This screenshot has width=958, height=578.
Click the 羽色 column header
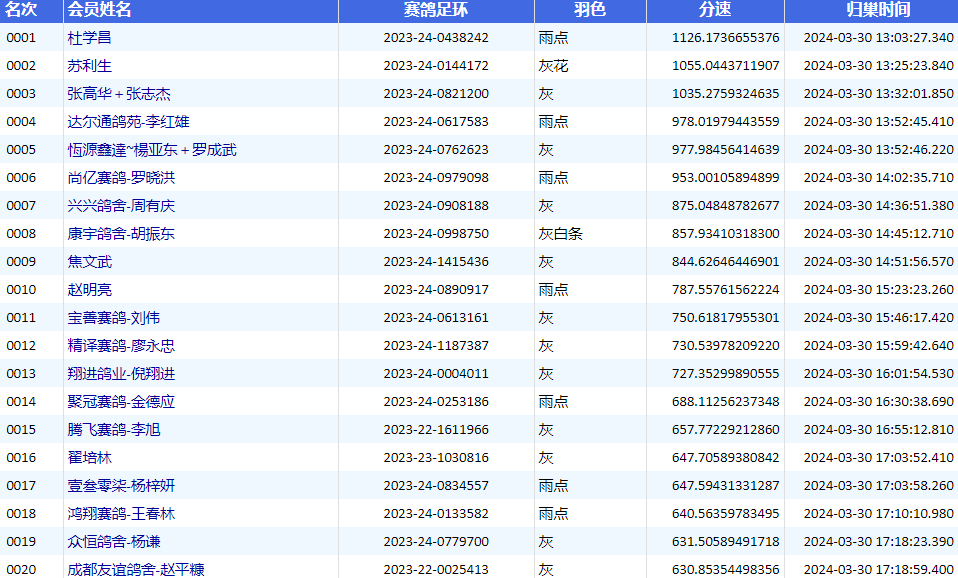point(590,10)
